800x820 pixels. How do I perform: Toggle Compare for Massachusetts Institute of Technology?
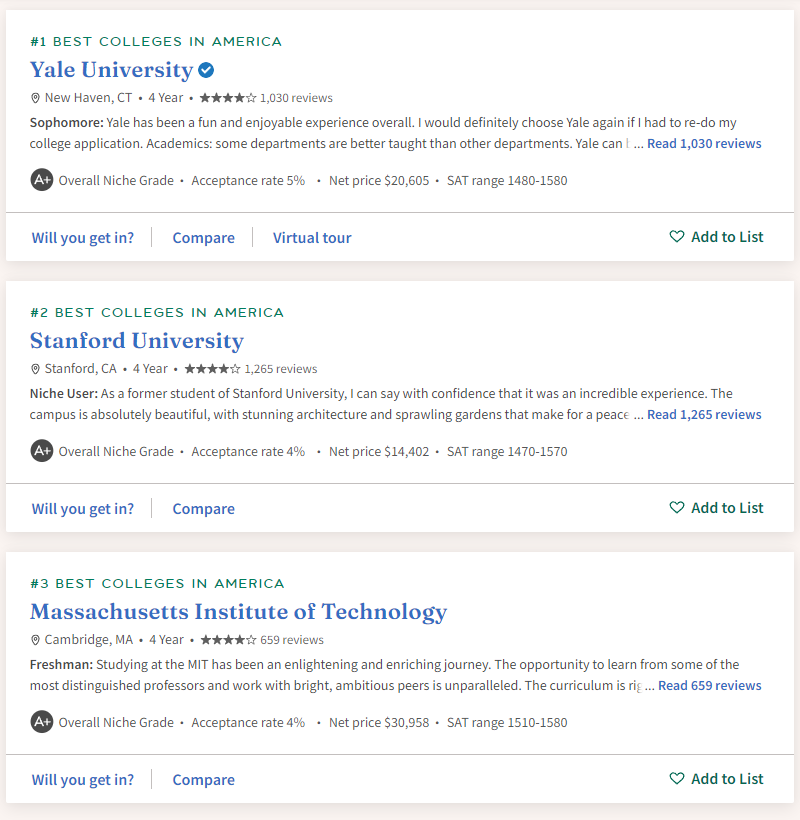tap(203, 780)
